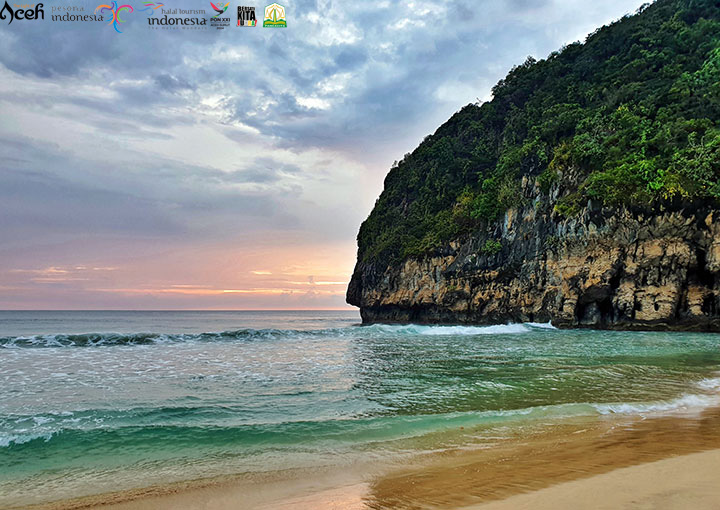Click the tip of the rocky headland
Image resolution: width=720 pixels, height=510 pixels.
354,292
